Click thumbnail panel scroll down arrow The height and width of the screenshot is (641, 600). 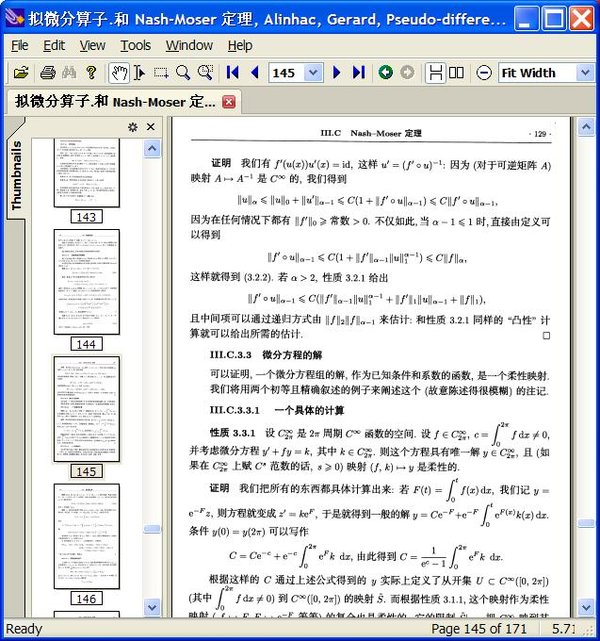tap(152, 607)
